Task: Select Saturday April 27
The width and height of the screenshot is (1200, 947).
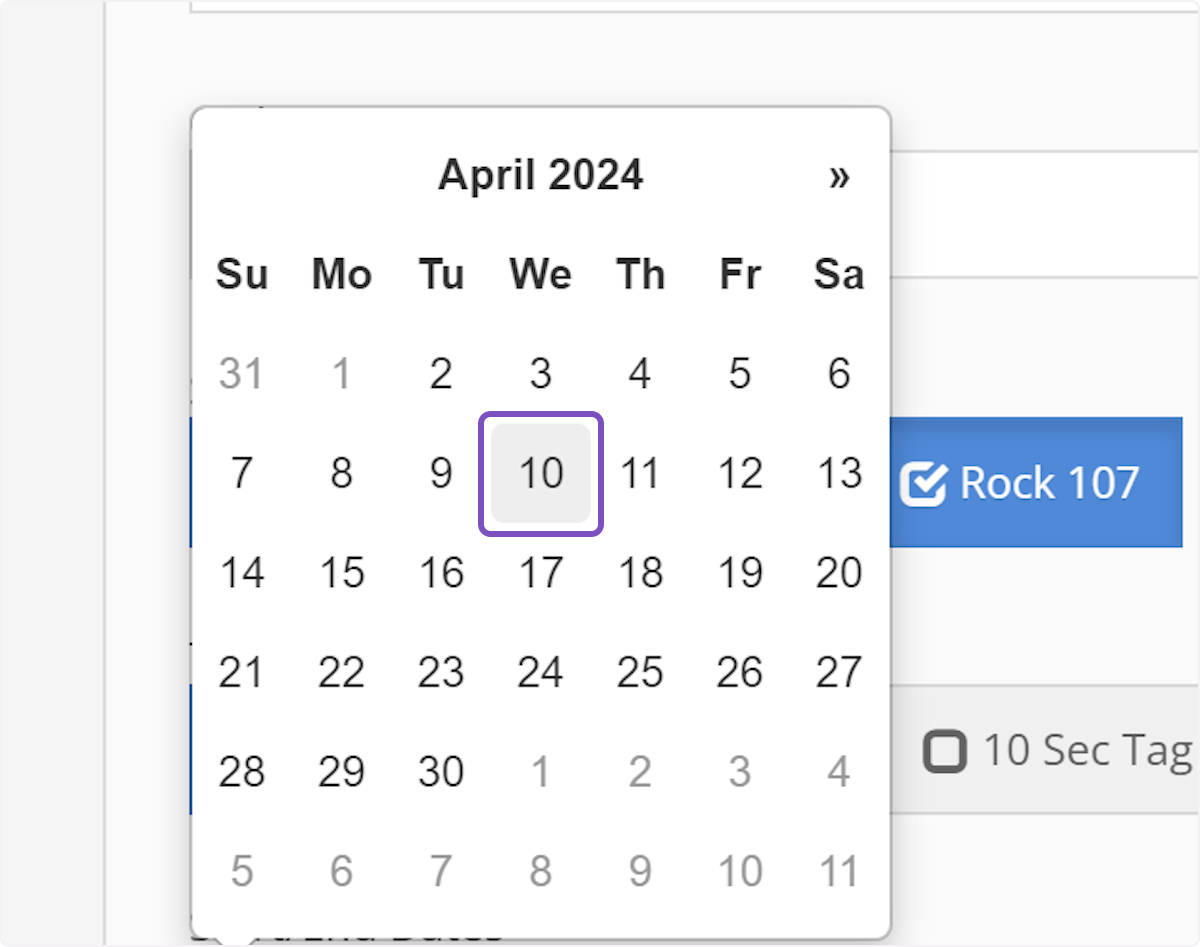Action: (839, 673)
